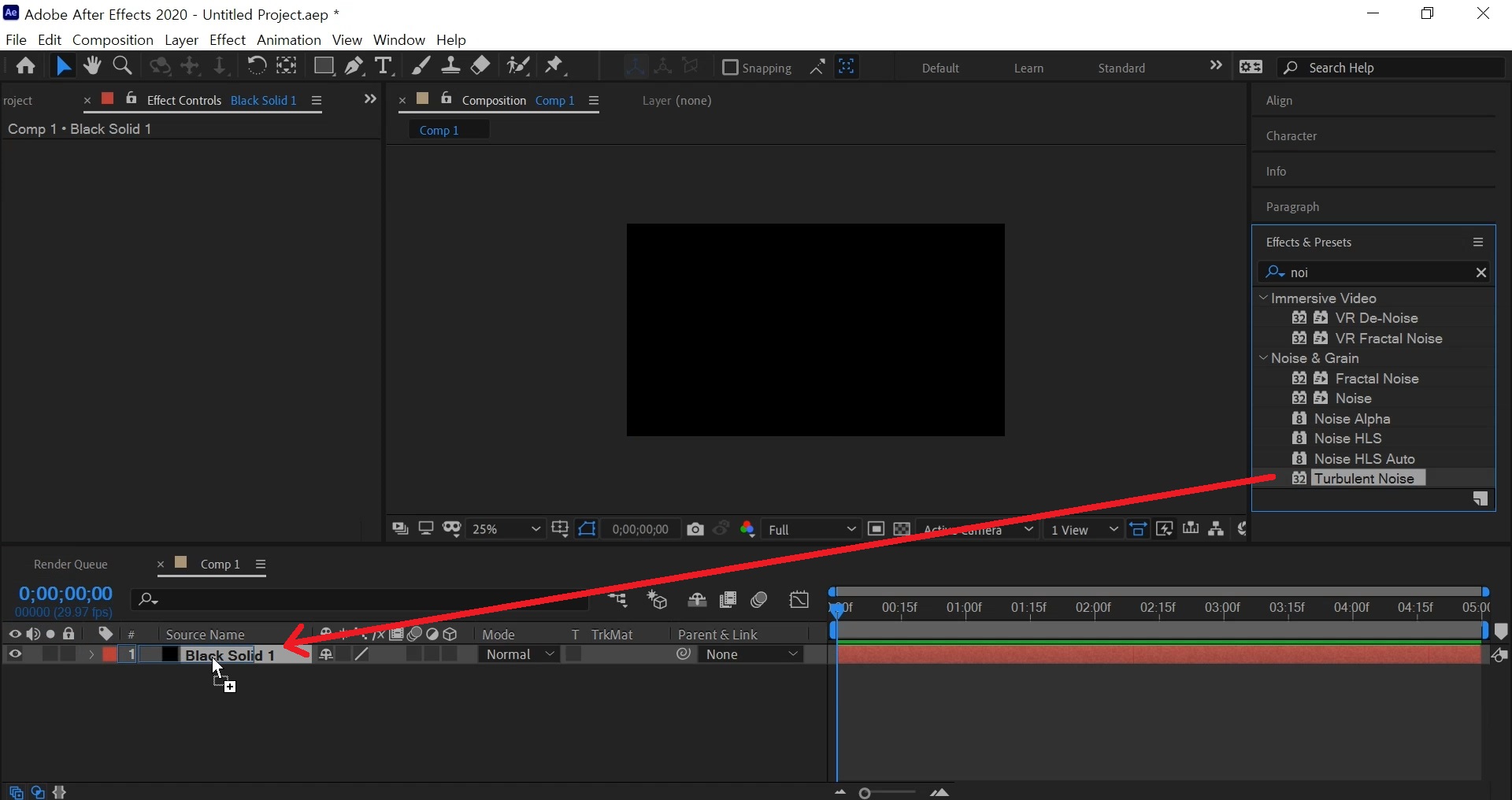
Task: Select the Horizontal Type tool
Action: (384, 66)
